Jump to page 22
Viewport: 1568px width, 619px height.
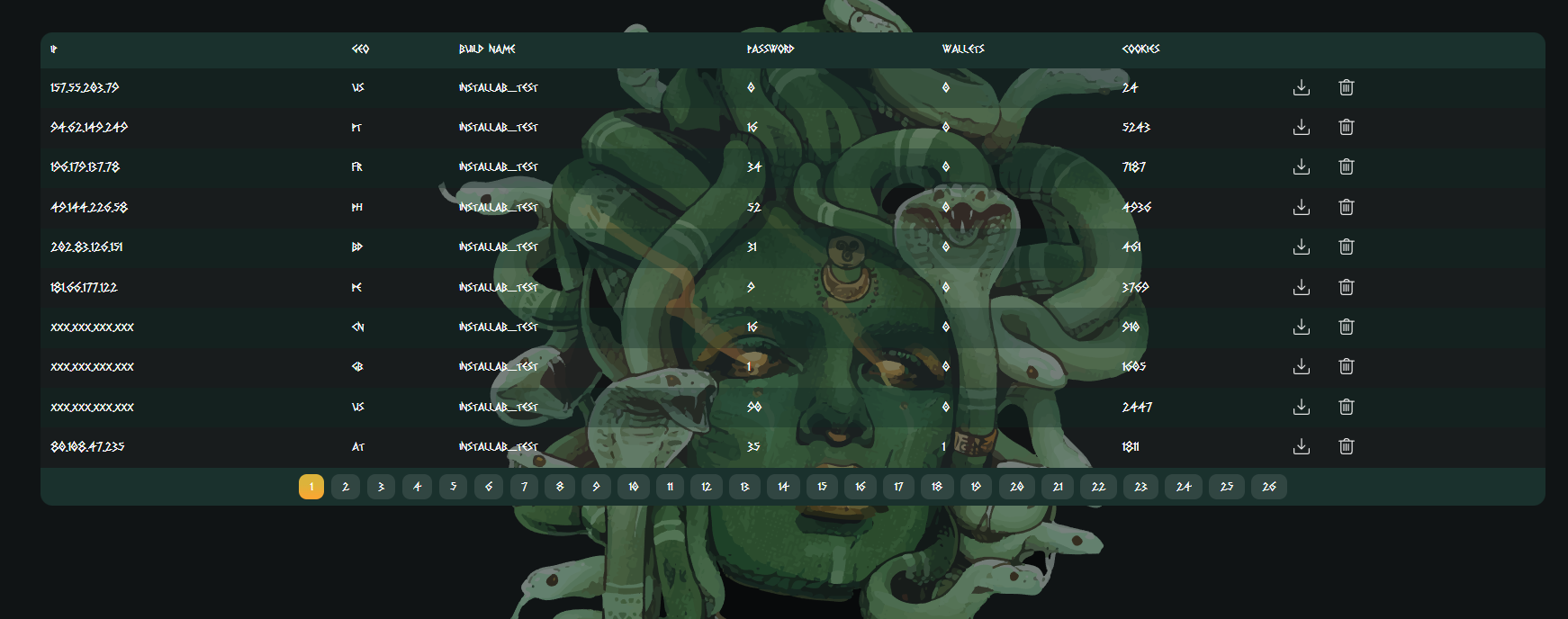tap(1098, 487)
